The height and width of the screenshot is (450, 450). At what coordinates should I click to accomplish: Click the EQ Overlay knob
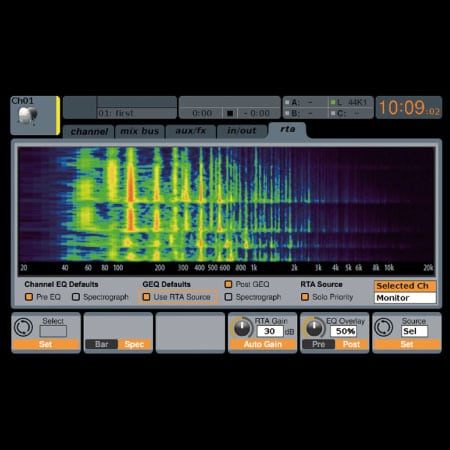click(314, 328)
